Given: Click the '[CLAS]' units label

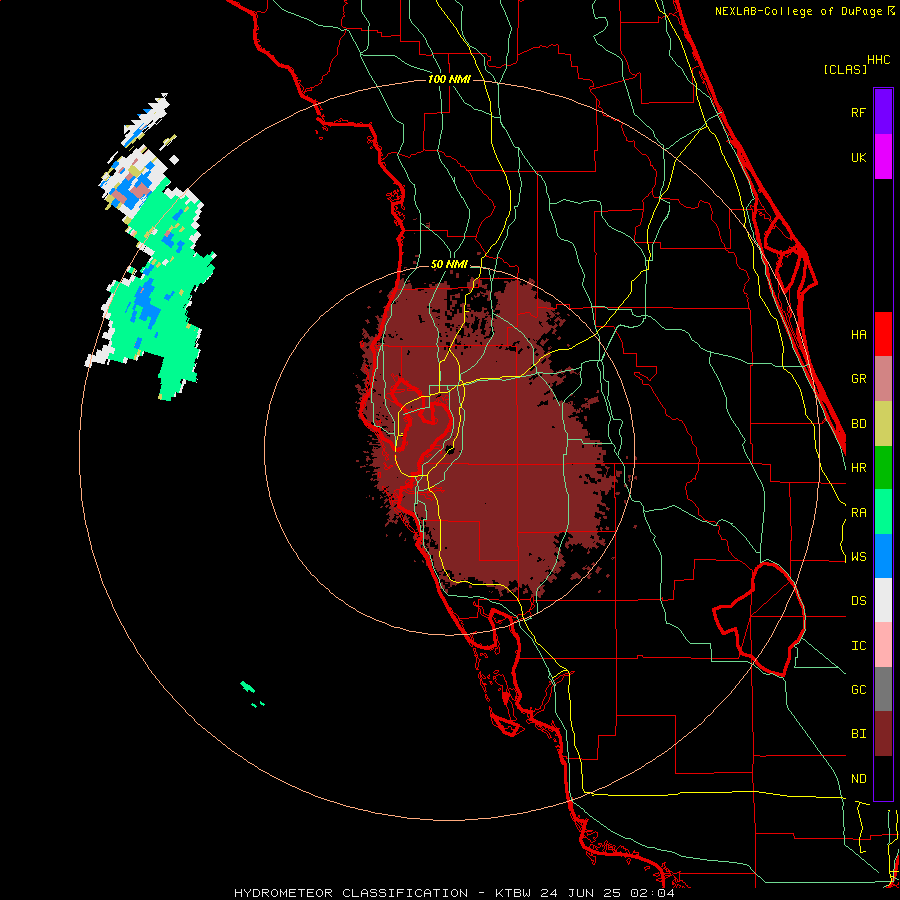Looking at the screenshot, I should 845,69.
